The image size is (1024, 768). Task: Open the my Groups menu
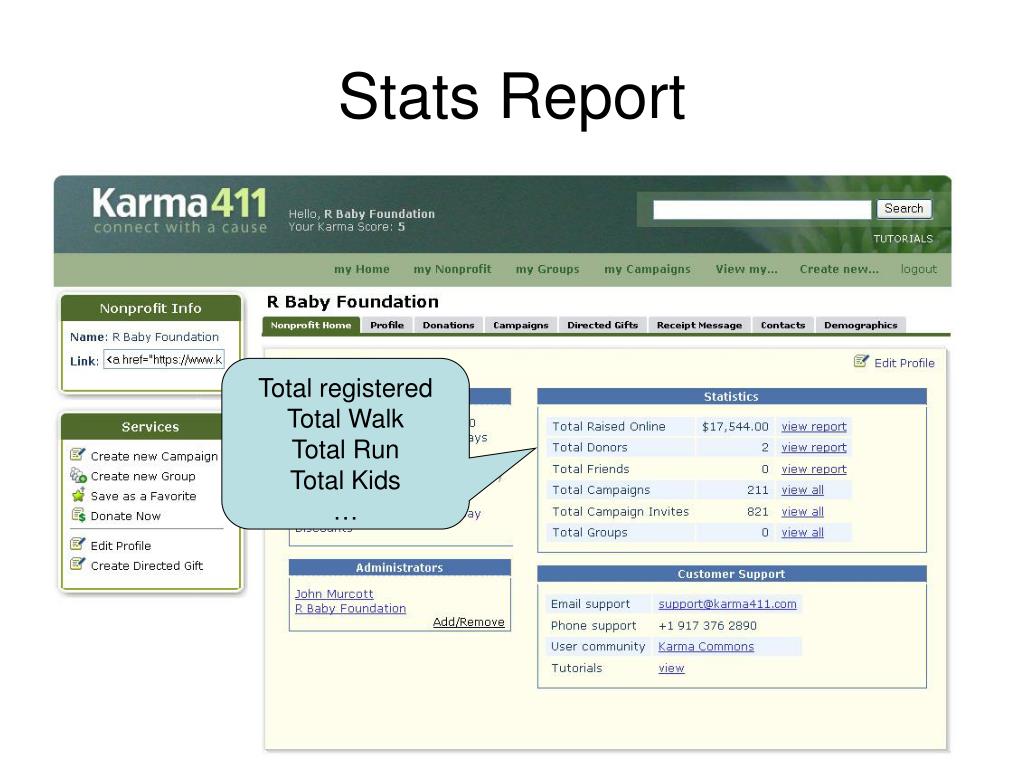[x=547, y=269]
